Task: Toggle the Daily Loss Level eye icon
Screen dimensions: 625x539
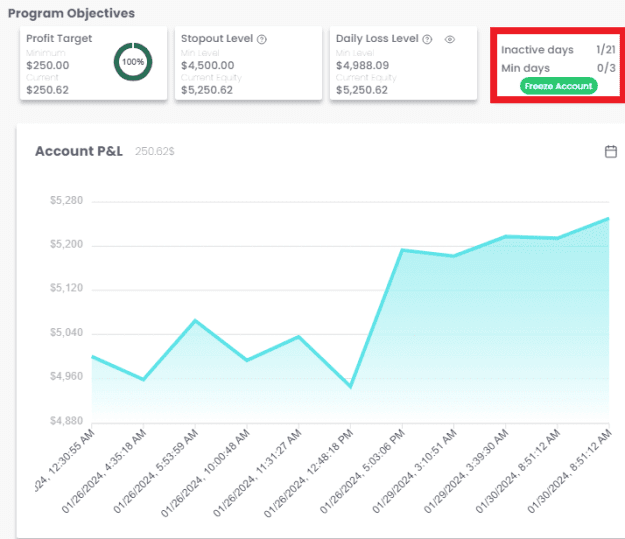Action: [x=450, y=39]
